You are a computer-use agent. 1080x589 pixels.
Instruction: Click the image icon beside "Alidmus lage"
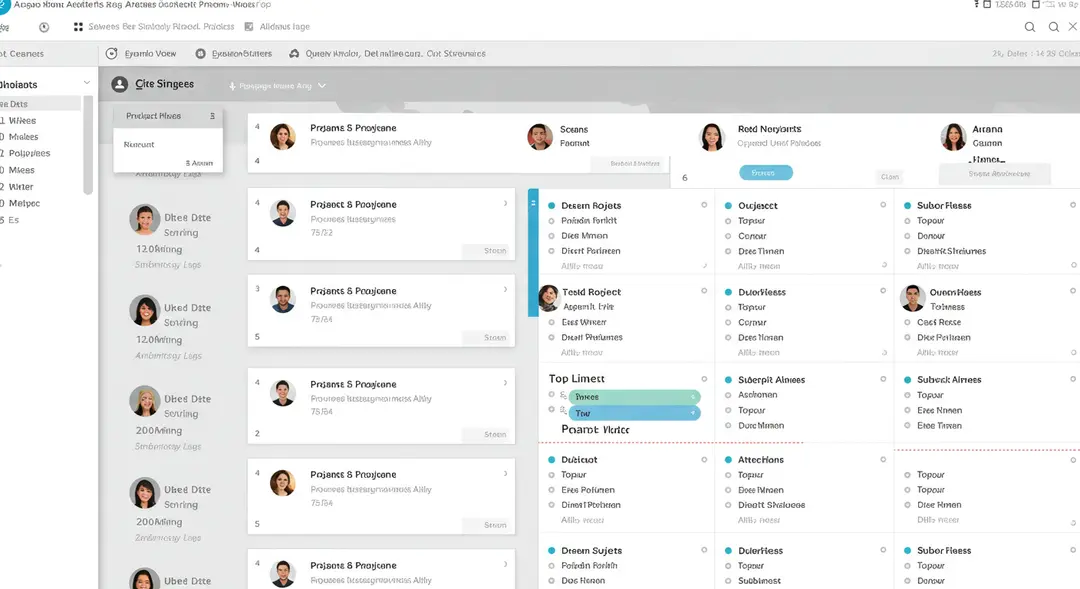[x=249, y=27]
